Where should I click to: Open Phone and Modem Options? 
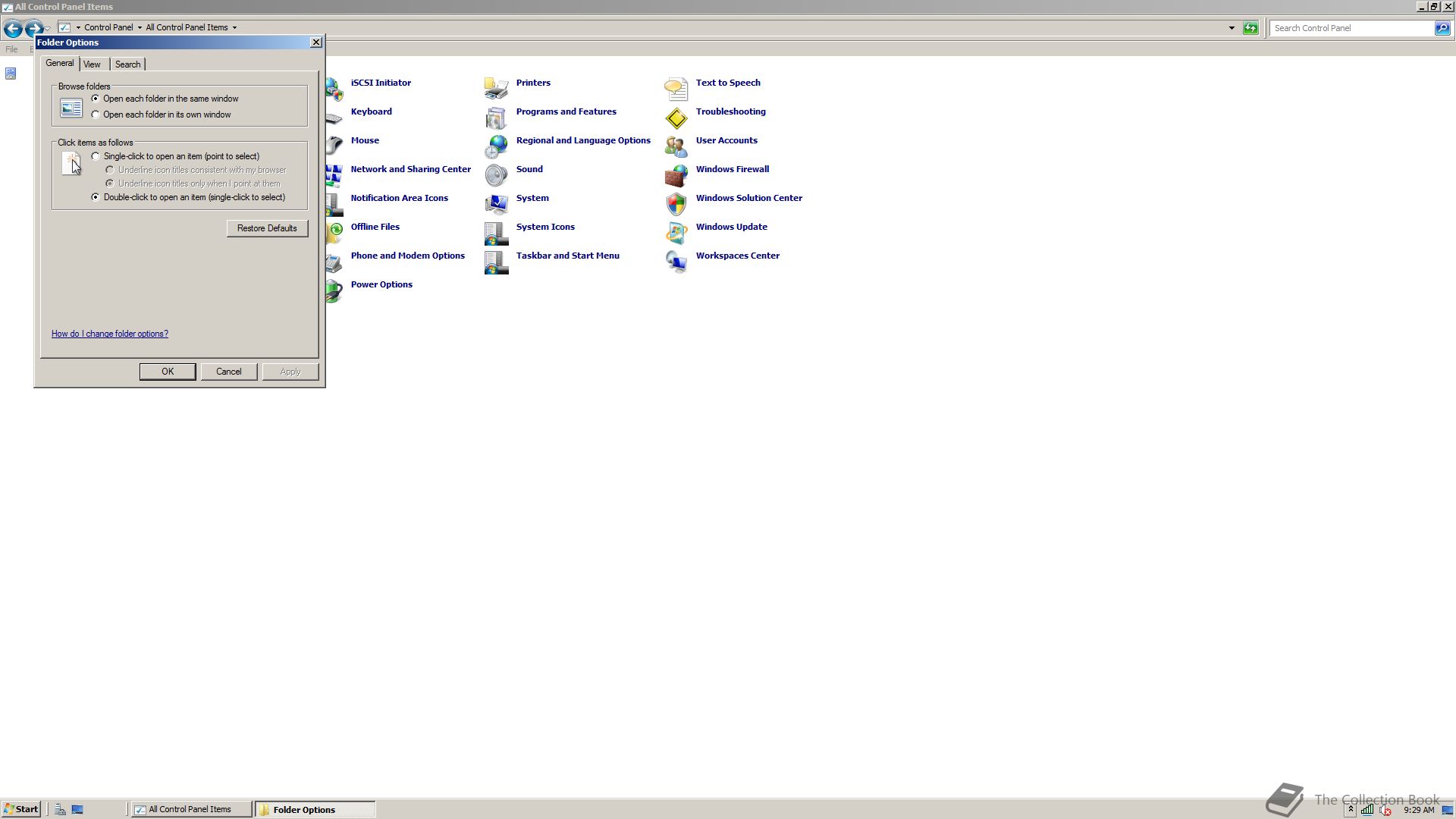[407, 256]
